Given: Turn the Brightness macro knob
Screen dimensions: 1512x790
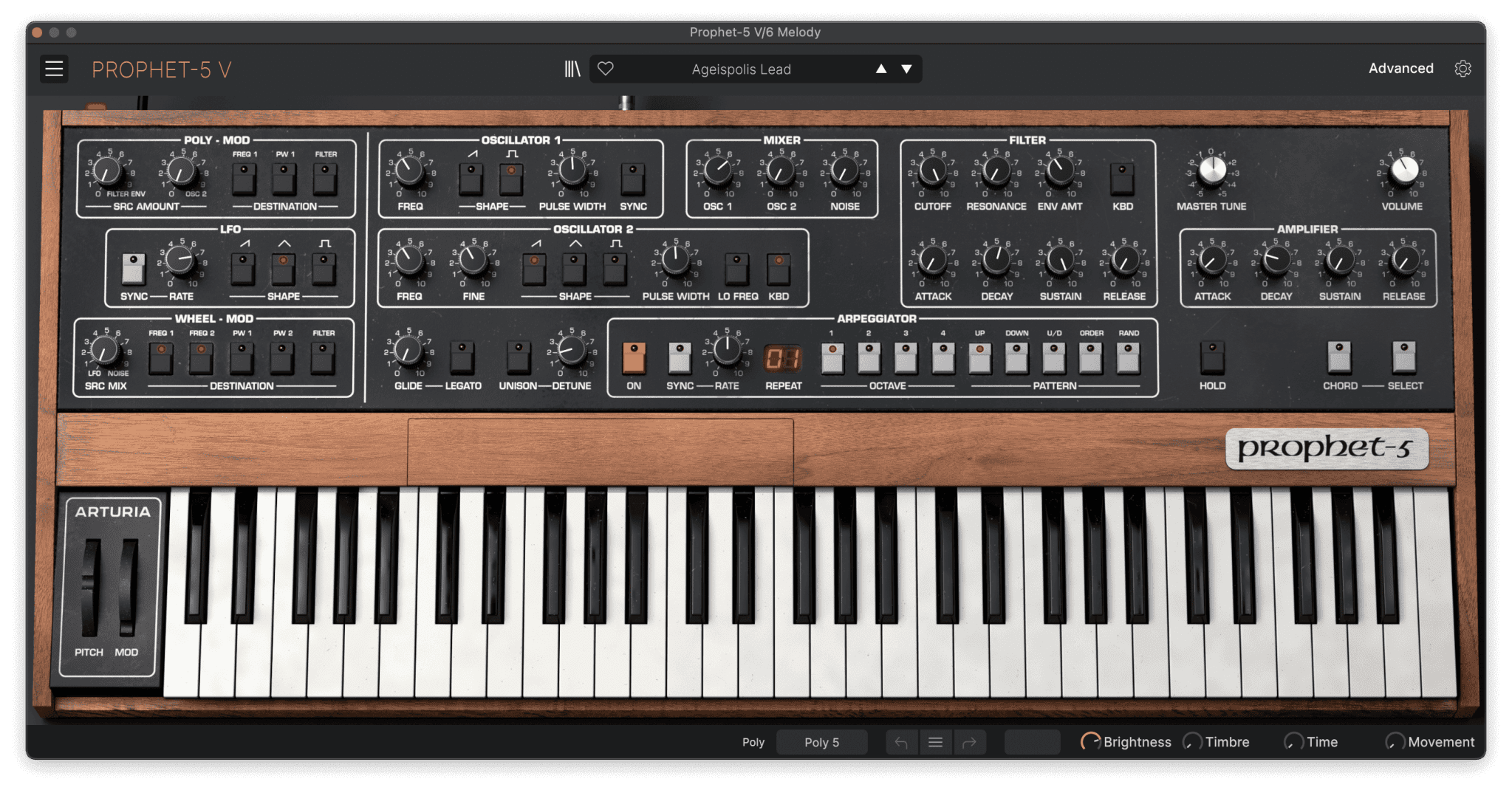Looking at the screenshot, I should tap(1091, 741).
